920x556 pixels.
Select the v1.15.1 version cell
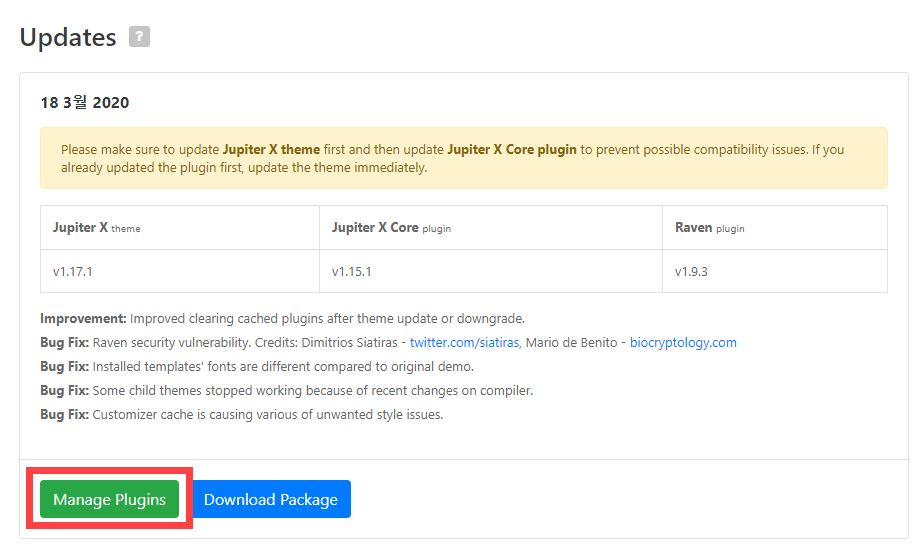(x=491, y=272)
